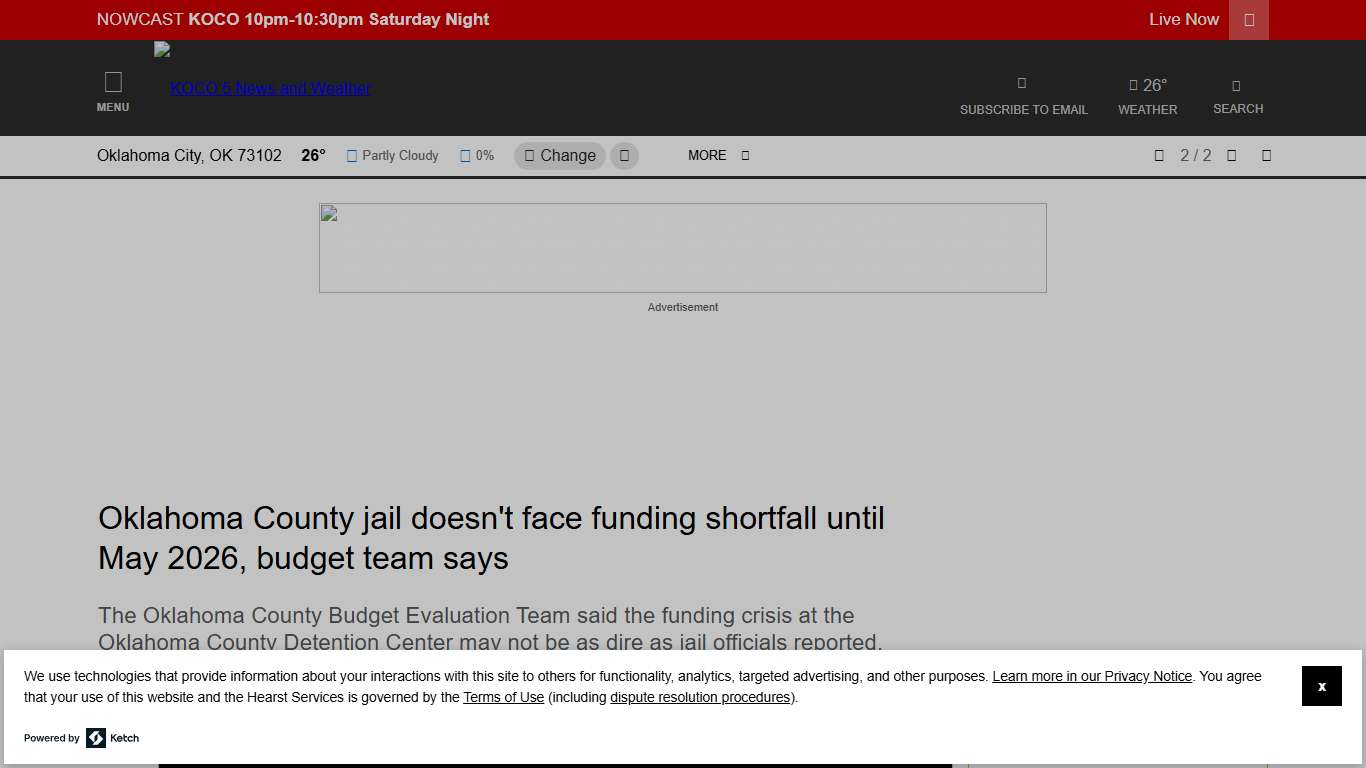Click the Search icon in header
This screenshot has height=768, width=1366.
(1236, 86)
